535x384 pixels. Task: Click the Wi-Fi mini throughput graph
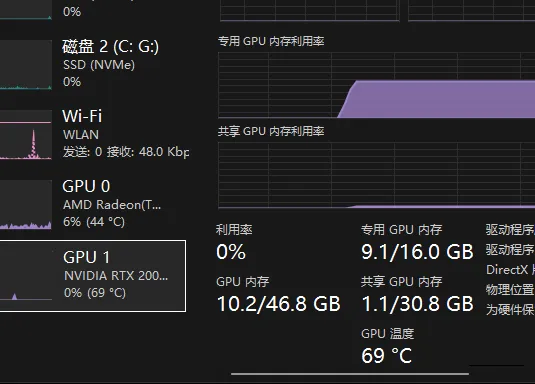(x=26, y=135)
